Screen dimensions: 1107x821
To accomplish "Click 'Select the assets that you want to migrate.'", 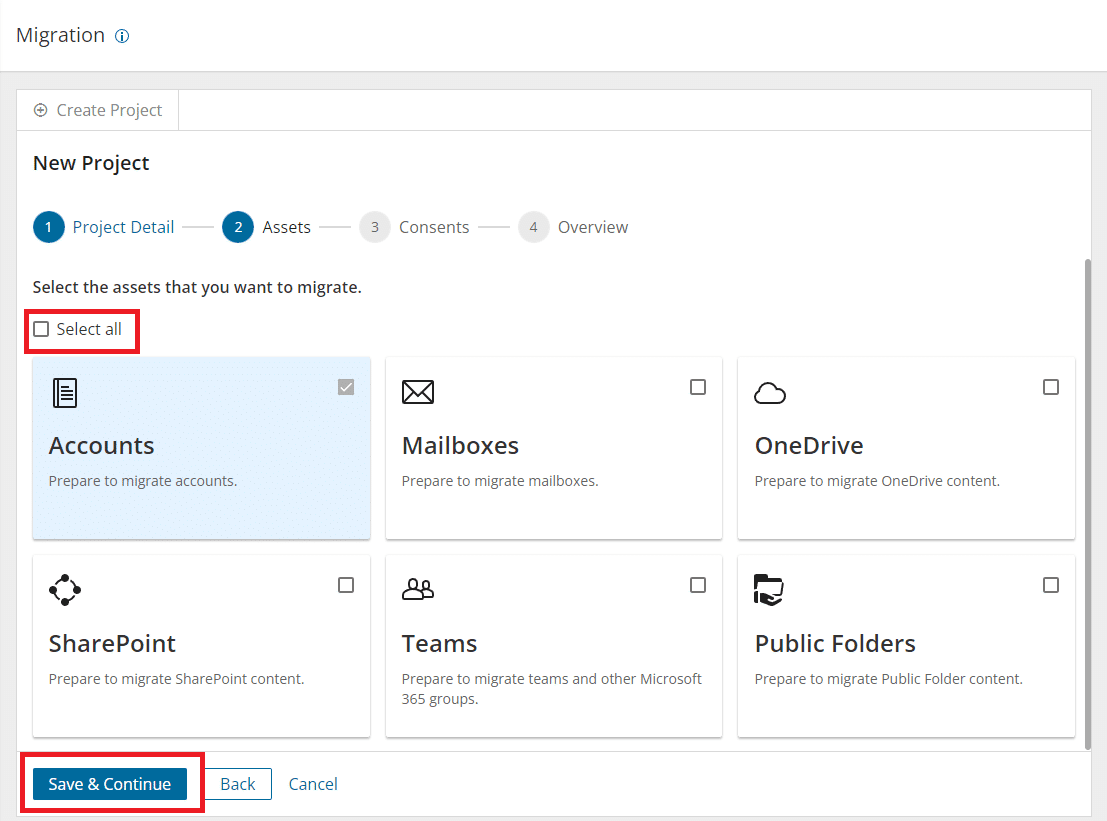I will [x=197, y=287].
